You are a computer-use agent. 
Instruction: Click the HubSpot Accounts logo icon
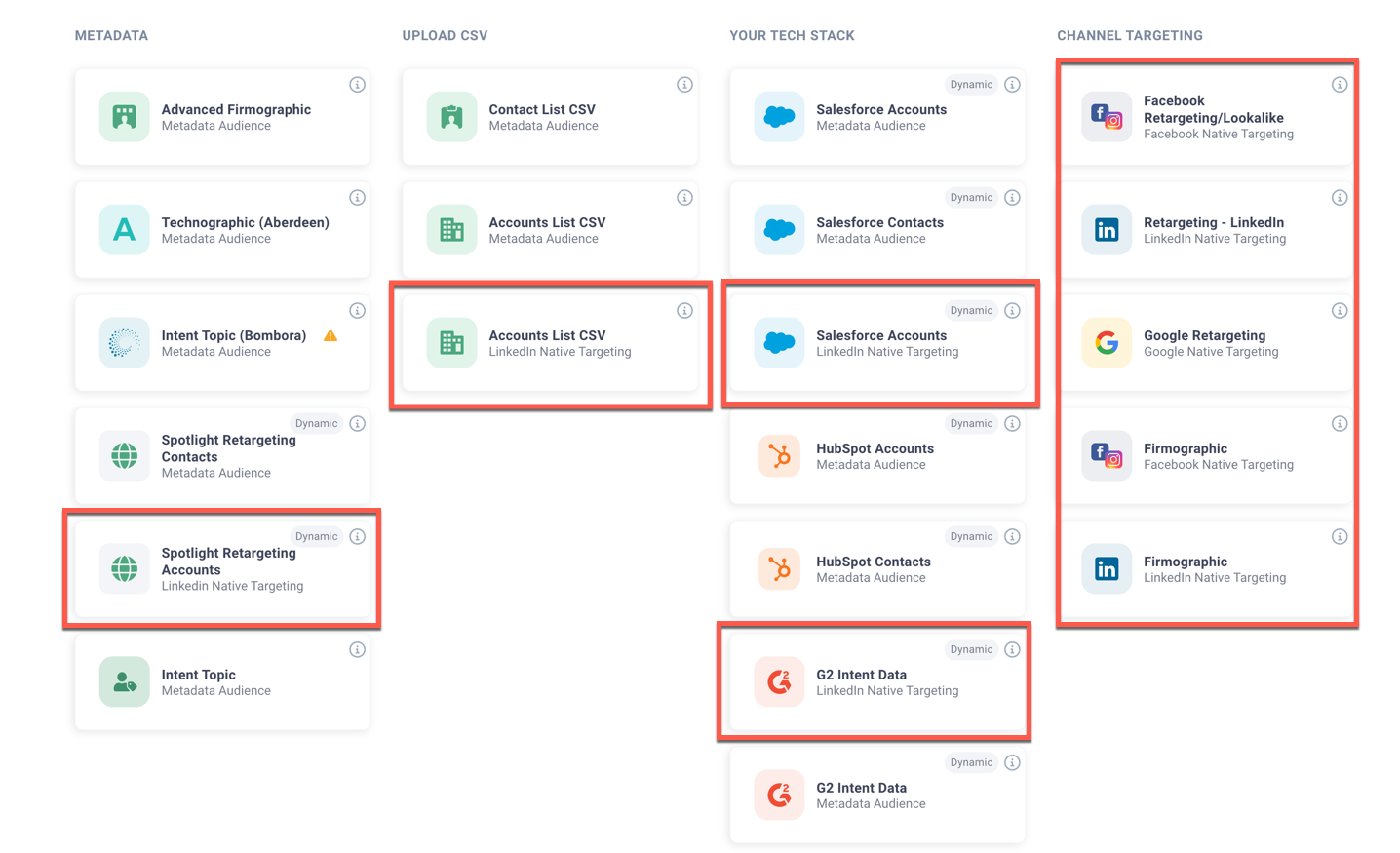pos(779,456)
